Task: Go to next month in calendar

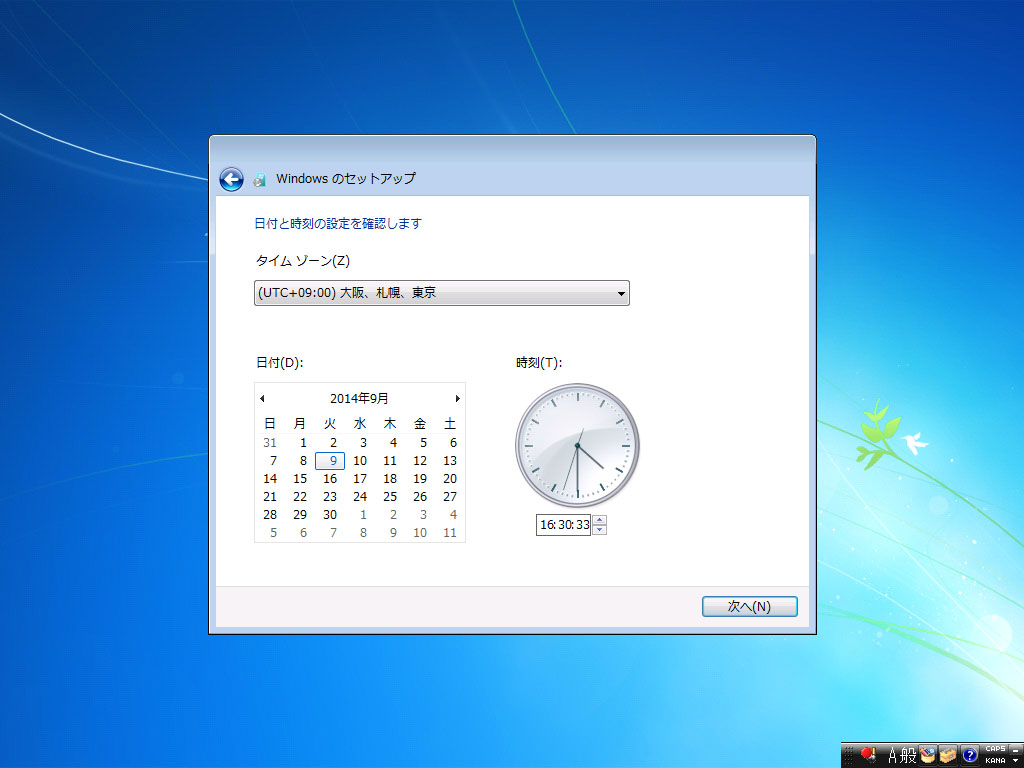Action: [x=458, y=398]
